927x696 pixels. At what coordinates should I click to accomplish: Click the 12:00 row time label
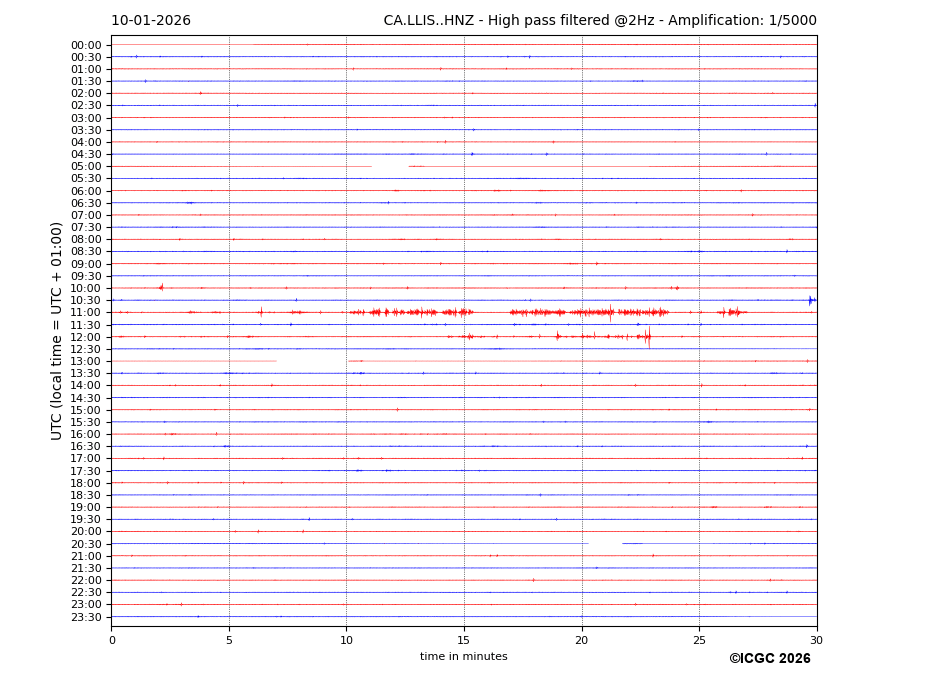click(85, 337)
